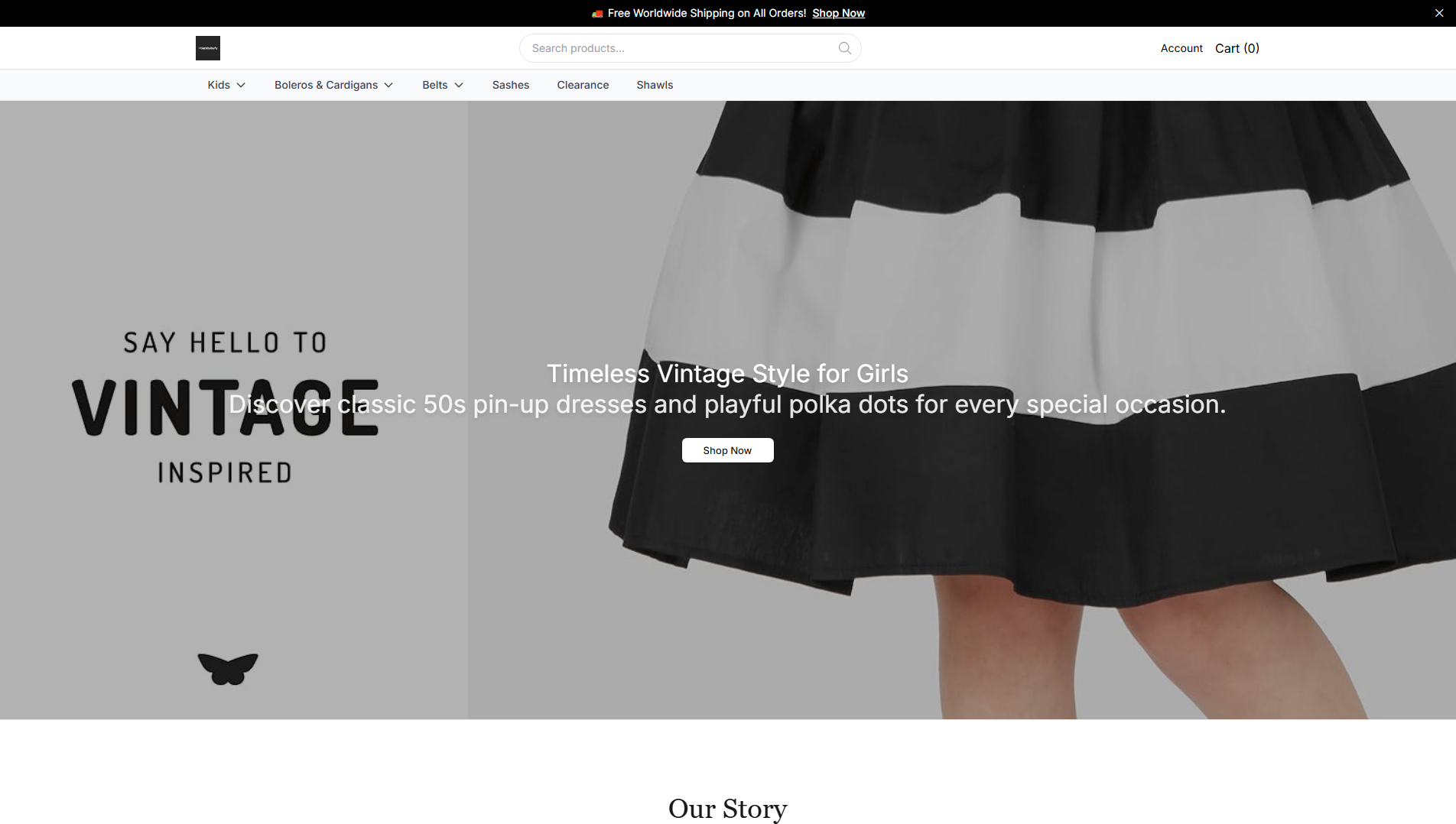Click the store logo in the header

click(207, 48)
